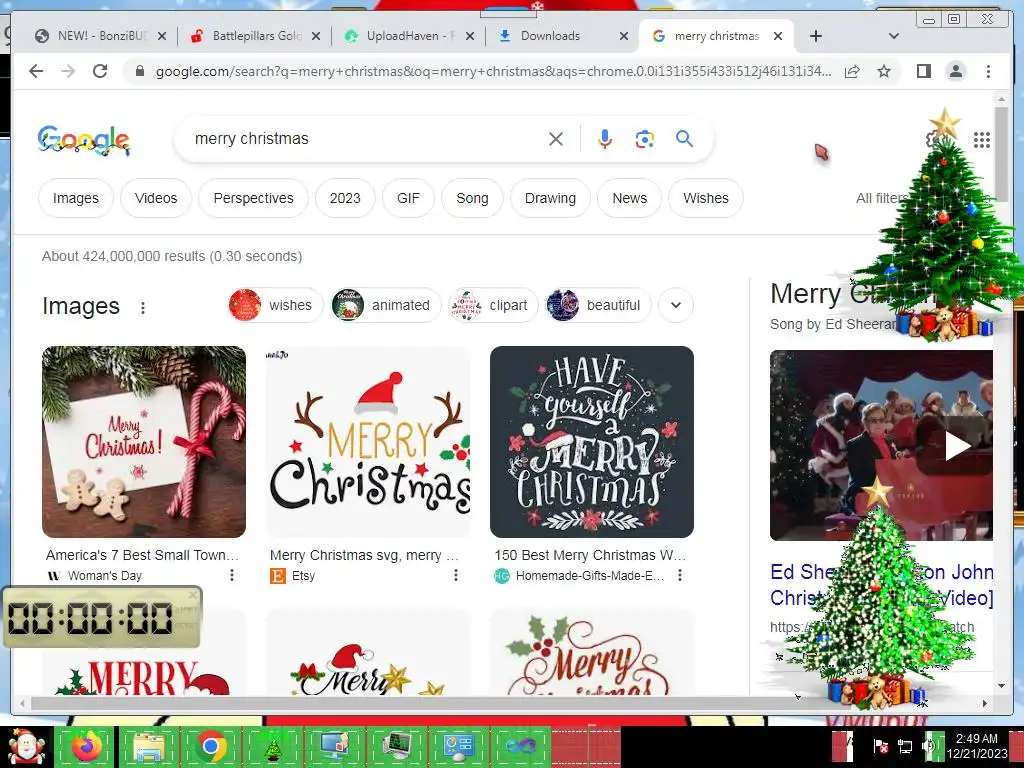Click the 00:00:00 timer widget
This screenshot has height=768, width=1024.
click(x=103, y=617)
